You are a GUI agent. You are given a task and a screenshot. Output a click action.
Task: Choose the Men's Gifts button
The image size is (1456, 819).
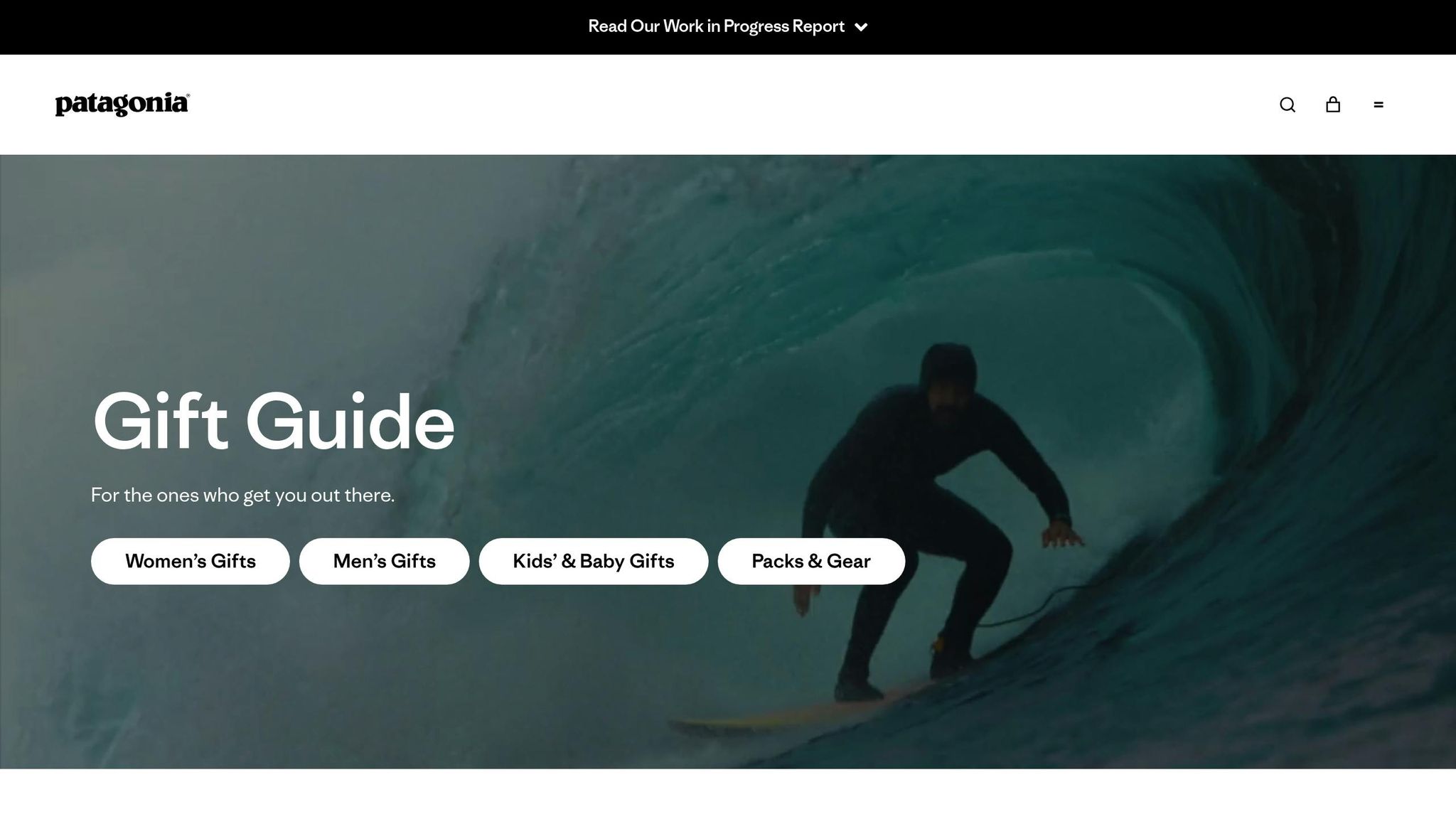tap(385, 561)
